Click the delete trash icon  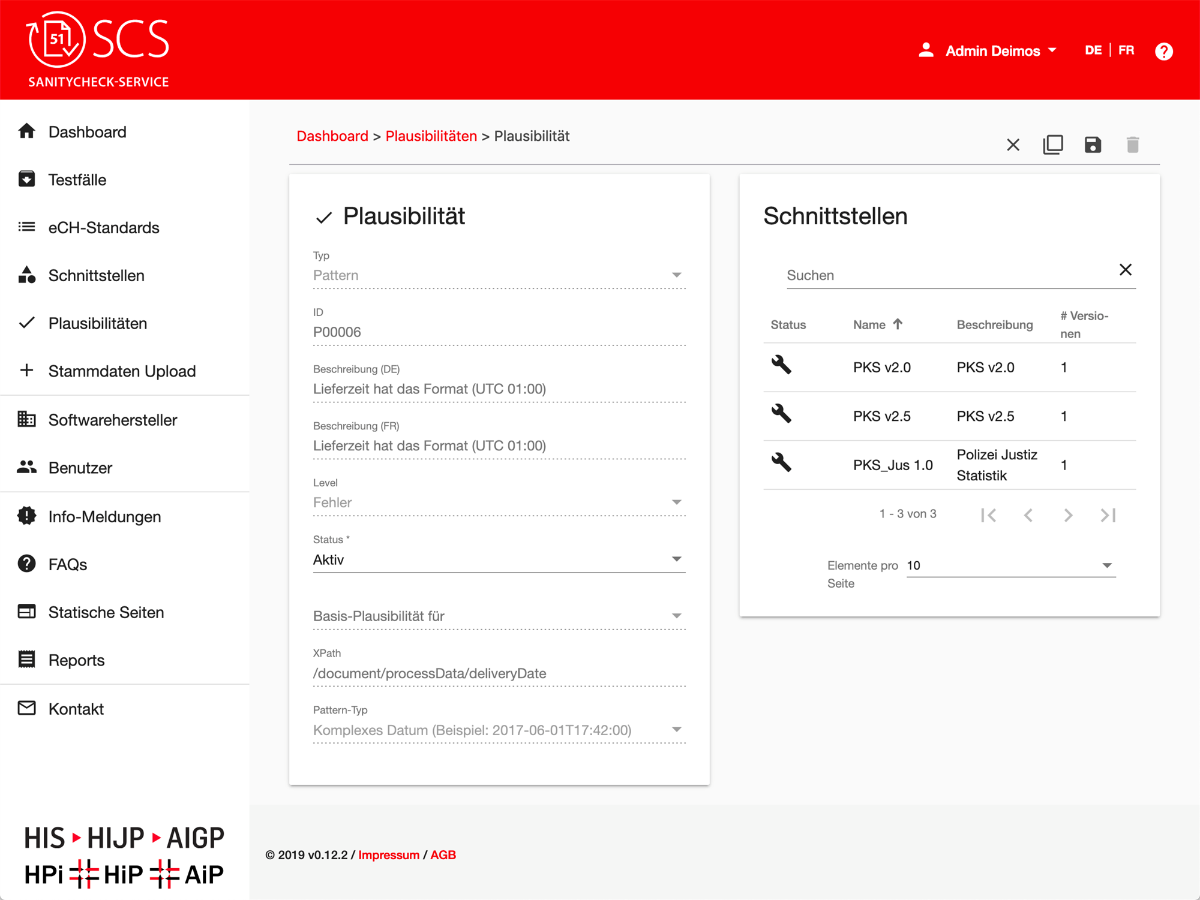pyautogui.click(x=1132, y=145)
